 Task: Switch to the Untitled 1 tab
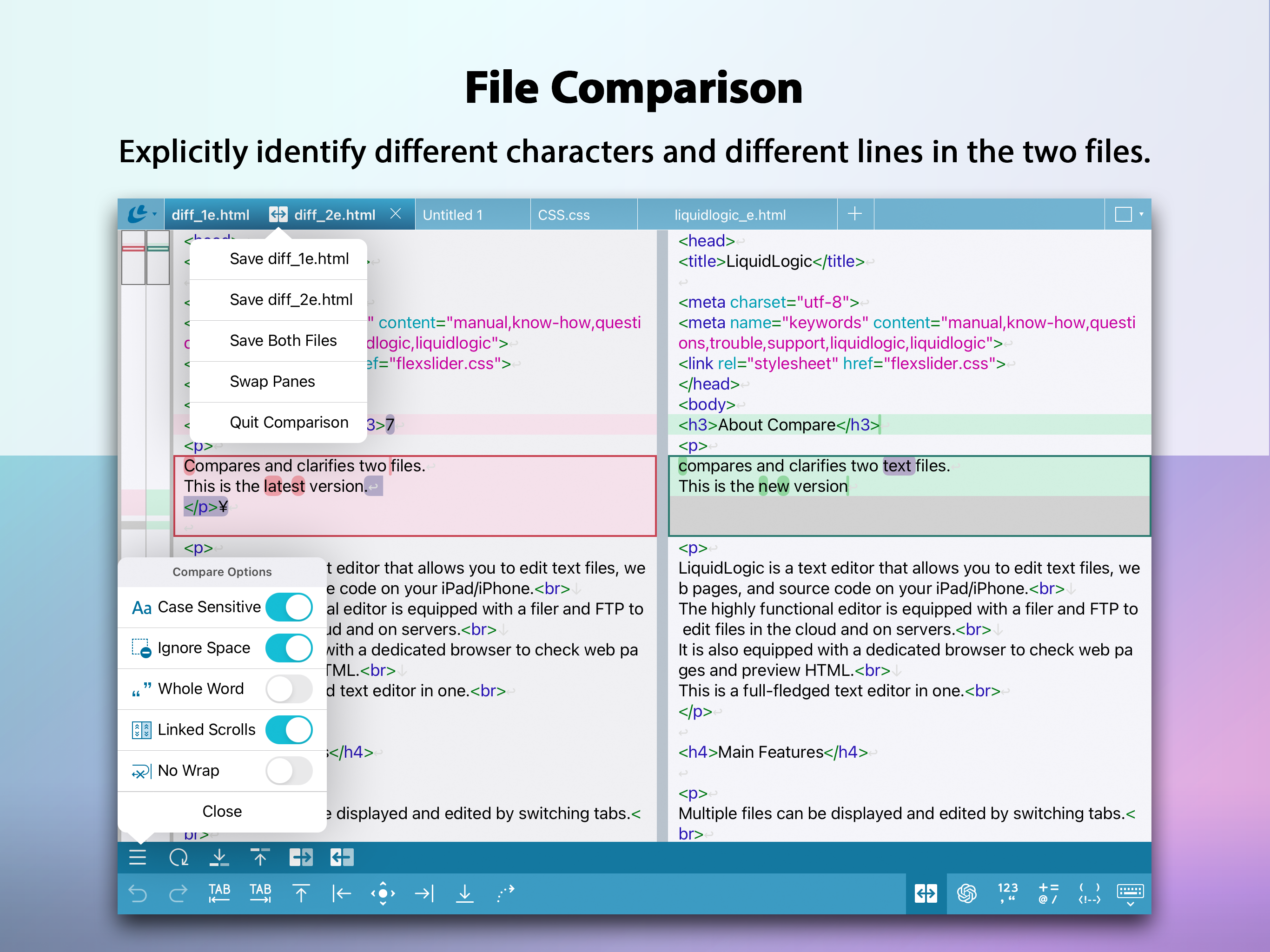(x=472, y=215)
